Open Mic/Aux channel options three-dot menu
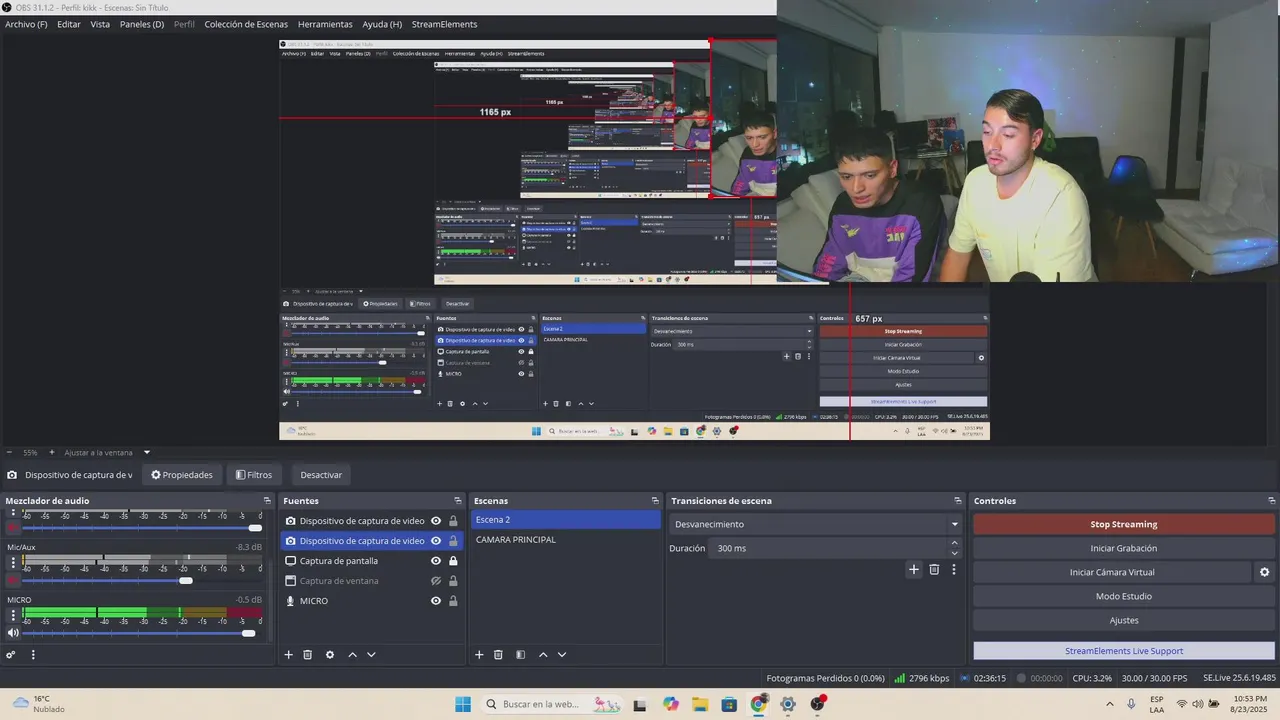 pyautogui.click(x=13, y=563)
